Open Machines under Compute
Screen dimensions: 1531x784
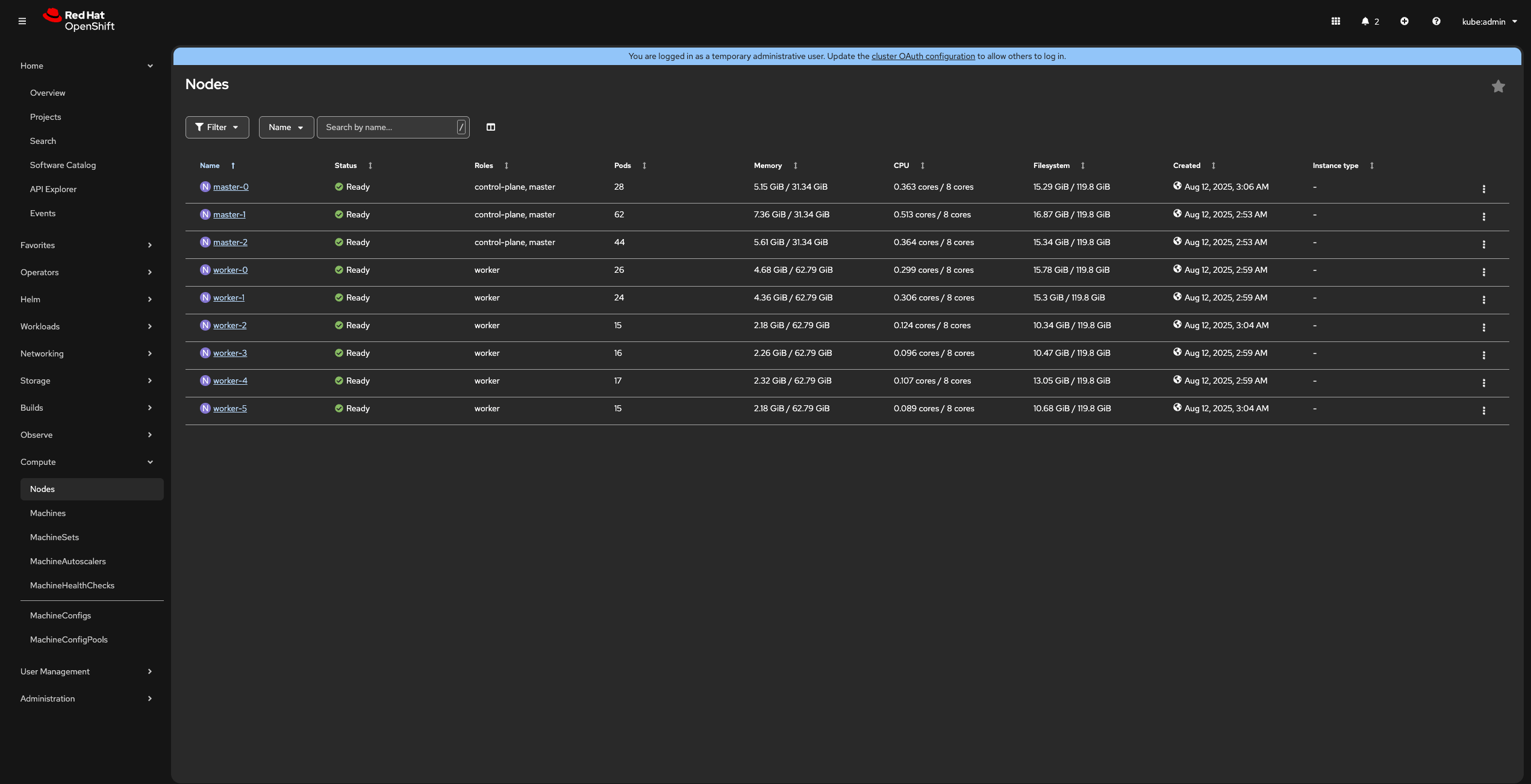coord(48,513)
